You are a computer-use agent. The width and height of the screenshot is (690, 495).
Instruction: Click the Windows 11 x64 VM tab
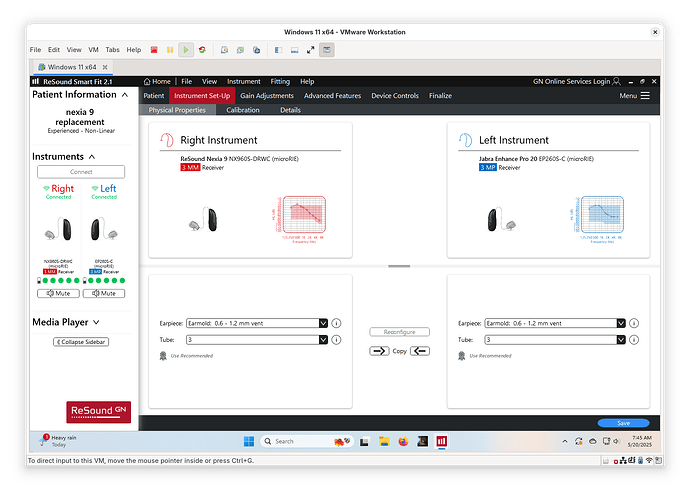72,67
